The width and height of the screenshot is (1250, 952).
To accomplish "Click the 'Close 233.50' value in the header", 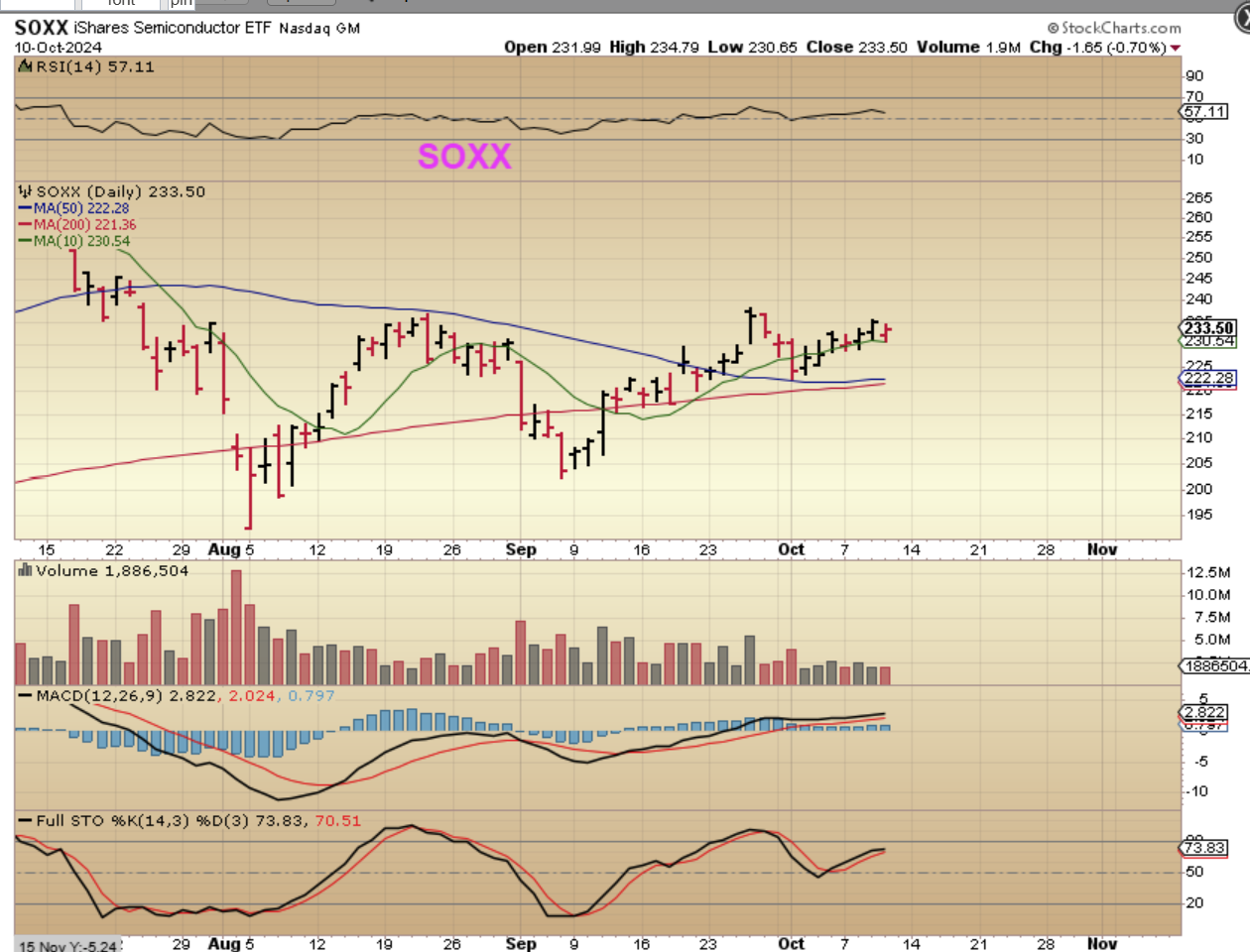I will click(856, 47).
